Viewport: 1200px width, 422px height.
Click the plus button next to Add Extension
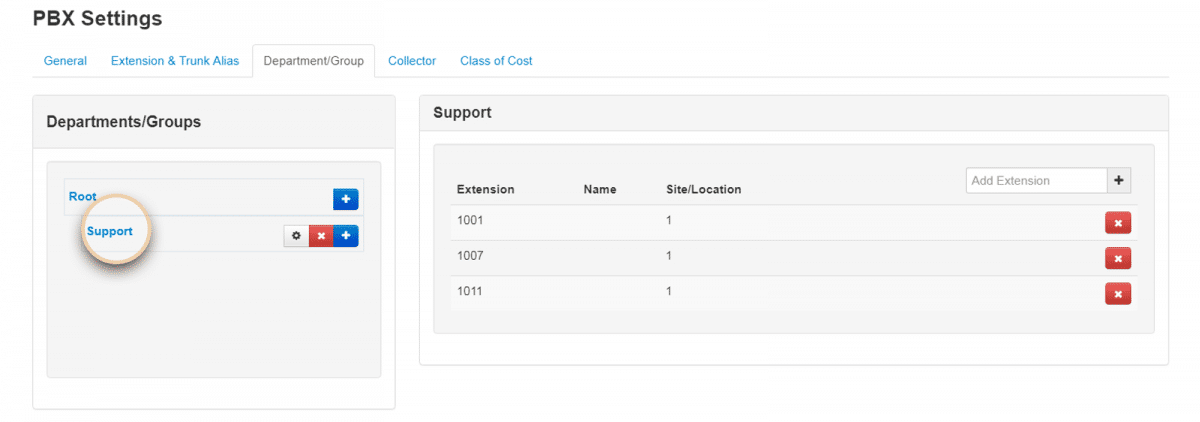pos(1119,181)
